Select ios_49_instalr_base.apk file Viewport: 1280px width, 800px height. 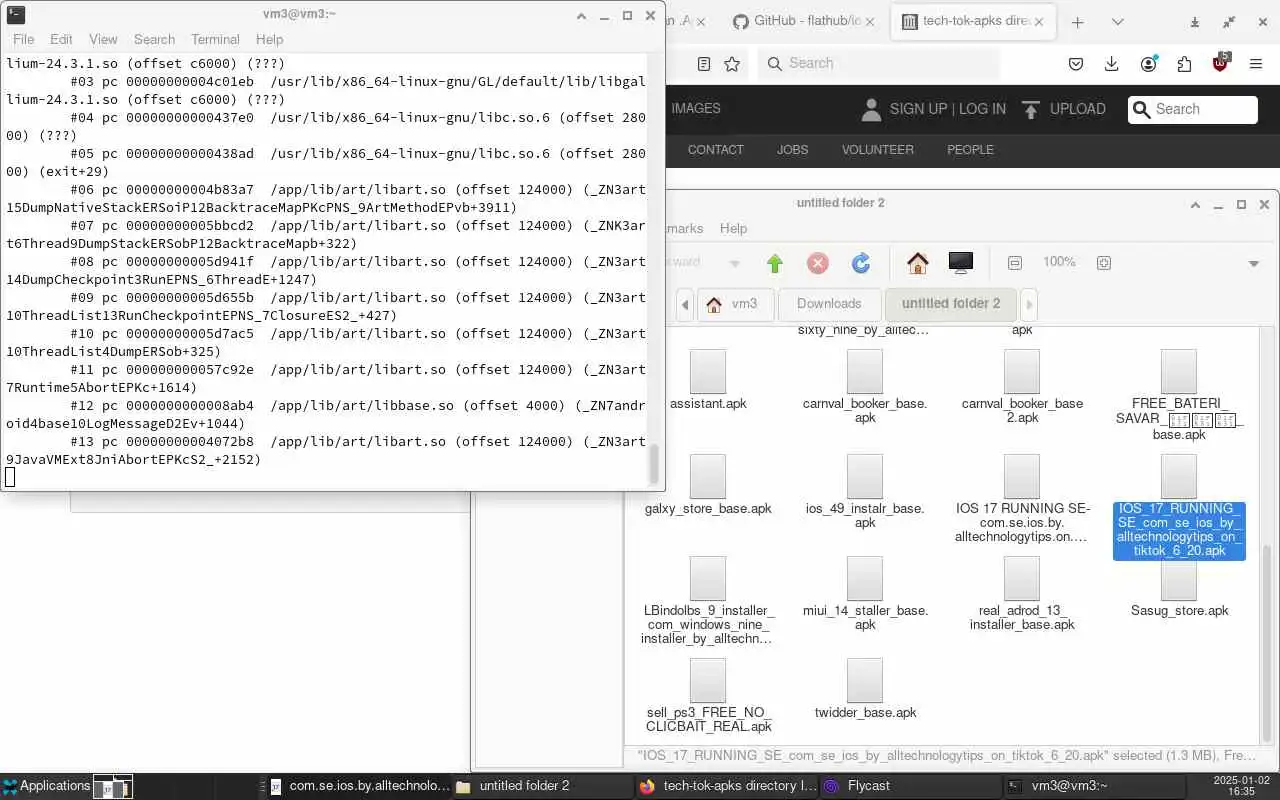[865, 492]
